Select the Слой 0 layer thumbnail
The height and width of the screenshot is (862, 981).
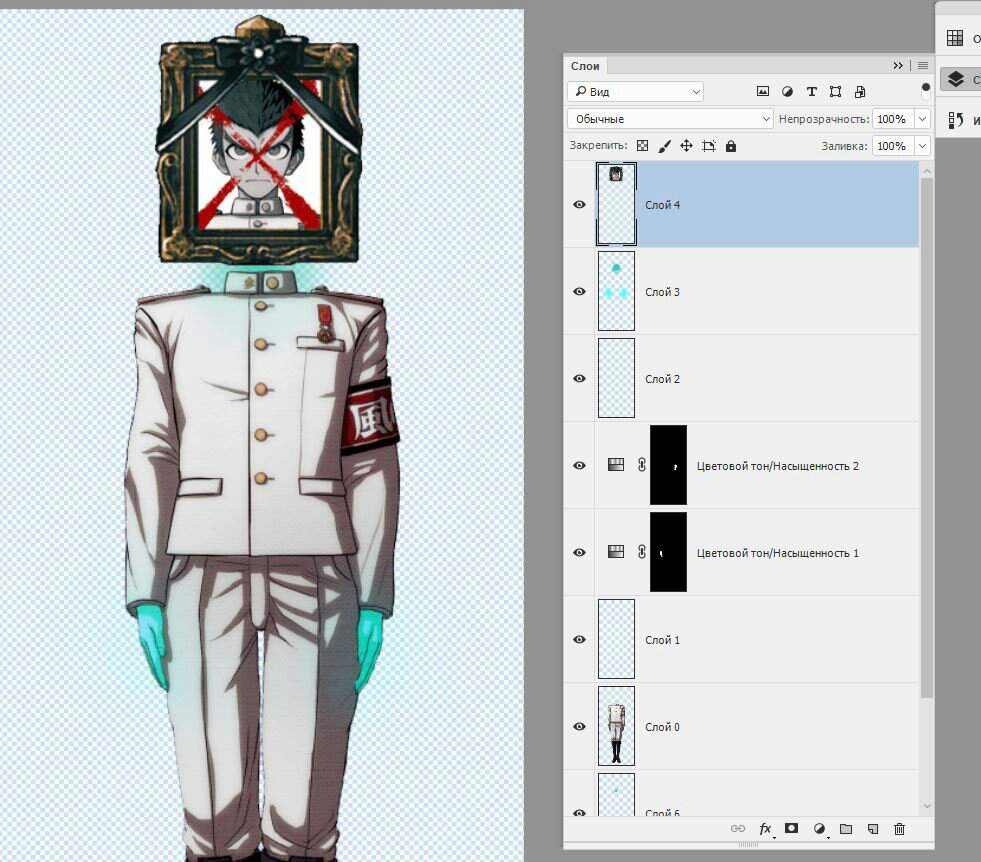[616, 726]
